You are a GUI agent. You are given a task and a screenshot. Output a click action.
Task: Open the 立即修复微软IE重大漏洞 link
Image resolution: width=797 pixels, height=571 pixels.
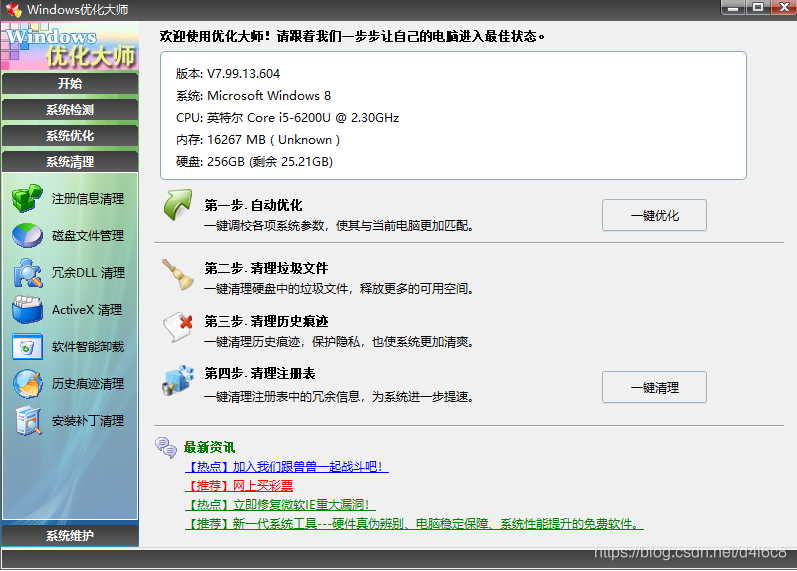(x=280, y=504)
